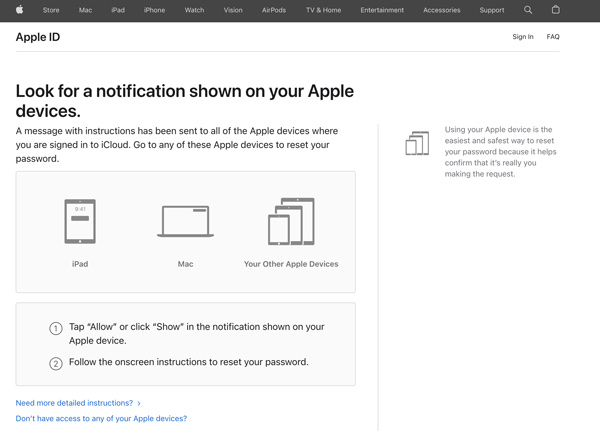Open the iPhone menu

click(x=155, y=10)
